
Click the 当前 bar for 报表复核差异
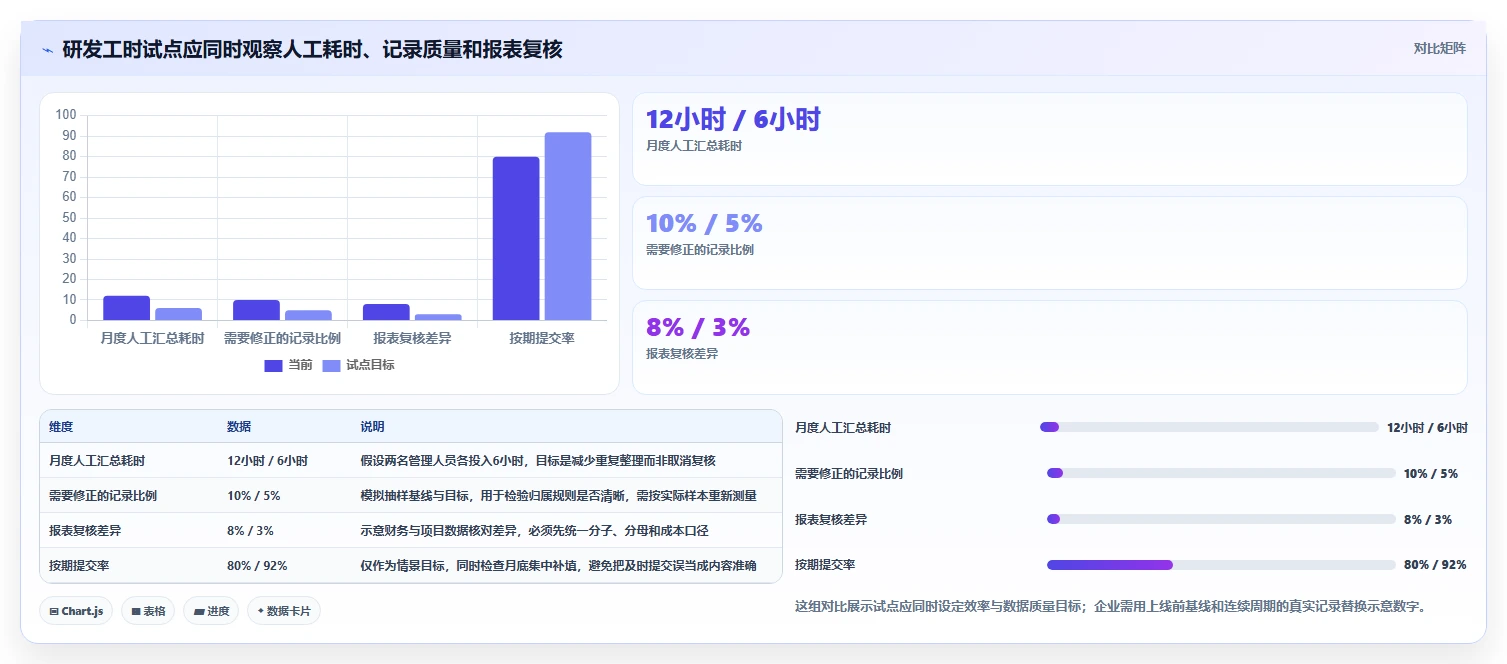point(386,312)
